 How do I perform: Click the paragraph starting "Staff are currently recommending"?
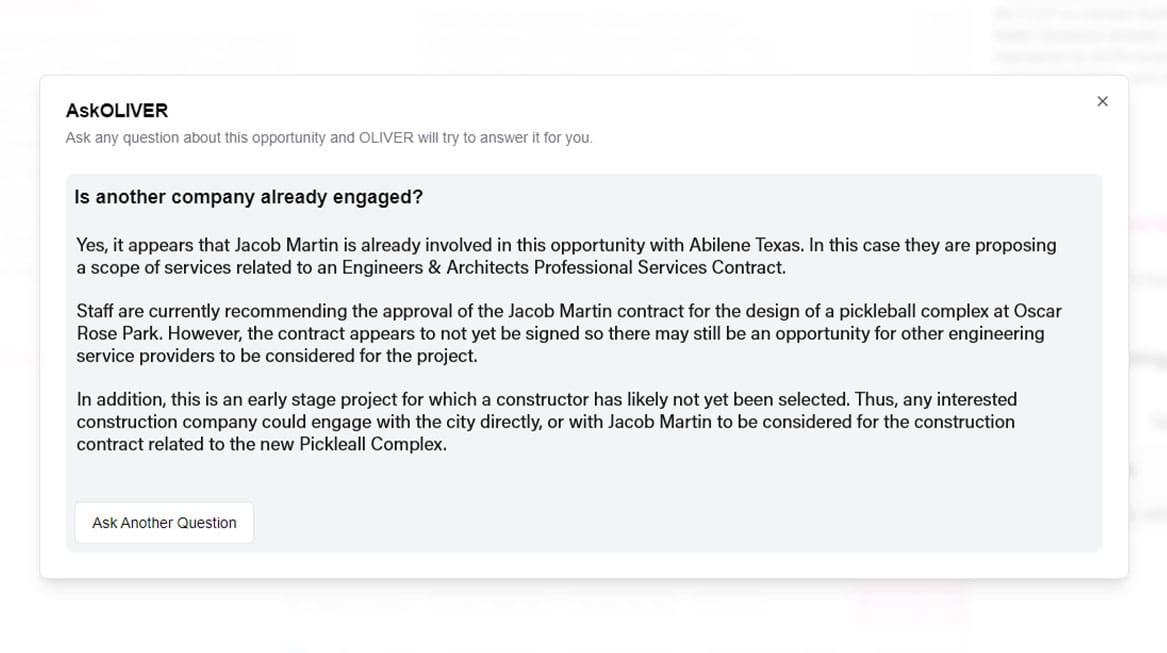(568, 333)
